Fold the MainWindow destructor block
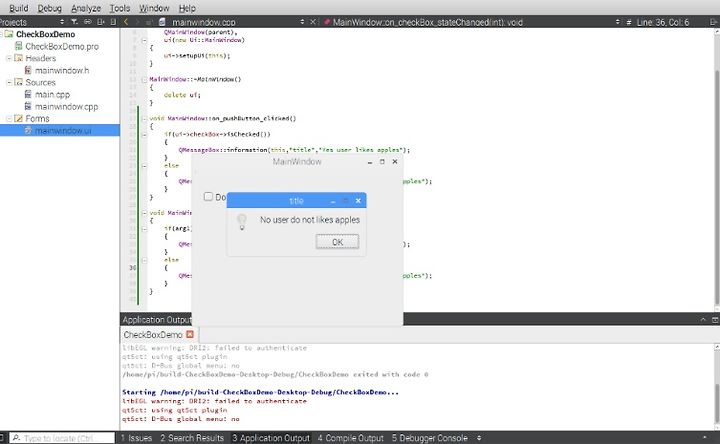 coord(144,79)
